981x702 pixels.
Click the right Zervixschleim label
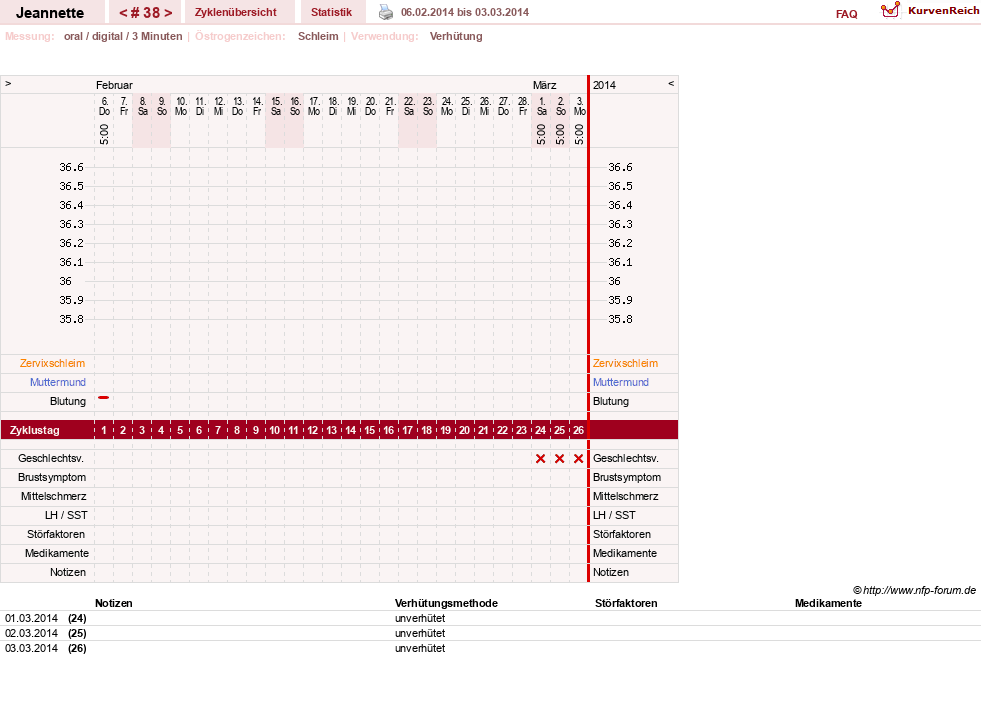click(x=626, y=364)
